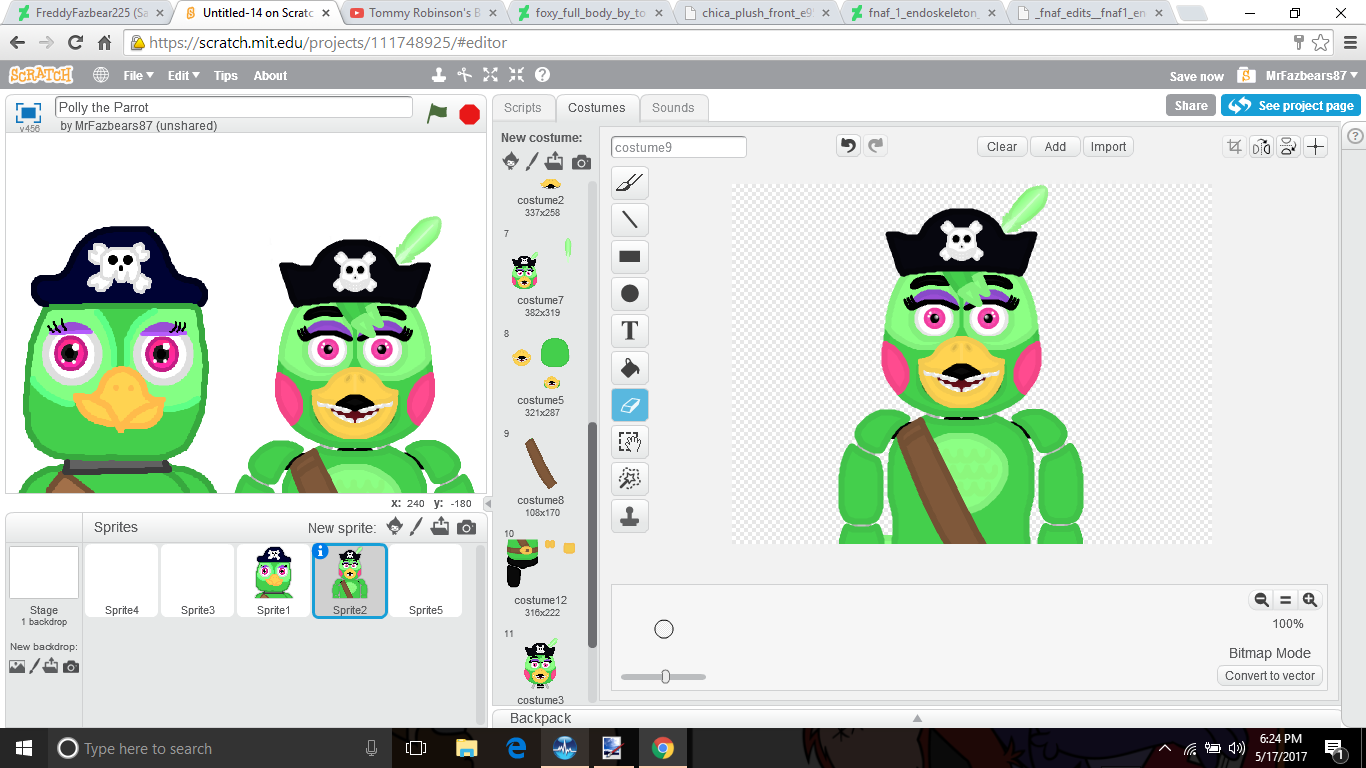Choose backdrop from library
The image size is (1366, 768).
click(x=17, y=666)
